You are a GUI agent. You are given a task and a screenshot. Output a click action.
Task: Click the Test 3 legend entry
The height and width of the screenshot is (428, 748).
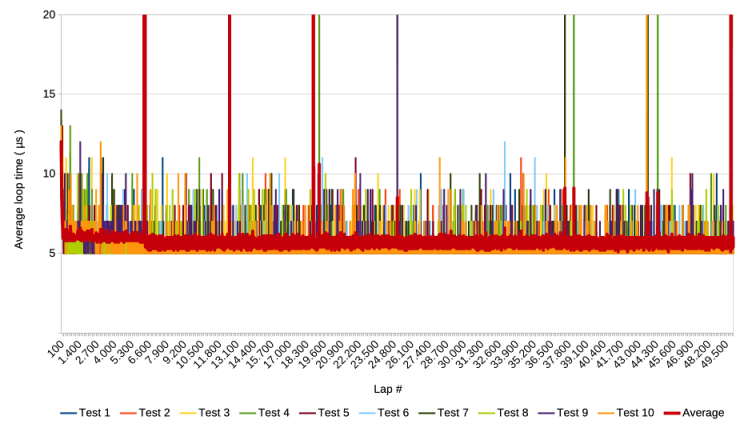[x=215, y=413]
